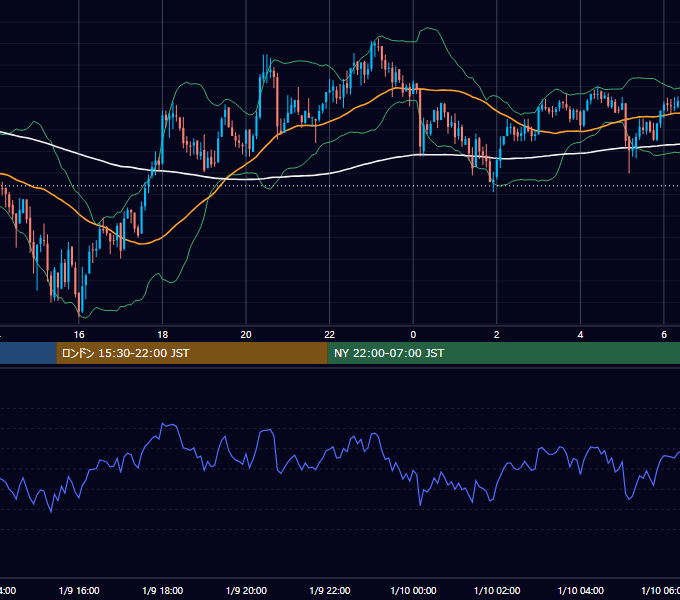Click the 1/10 00:00 date label
The width and height of the screenshot is (680, 600).
pyautogui.click(x=413, y=590)
